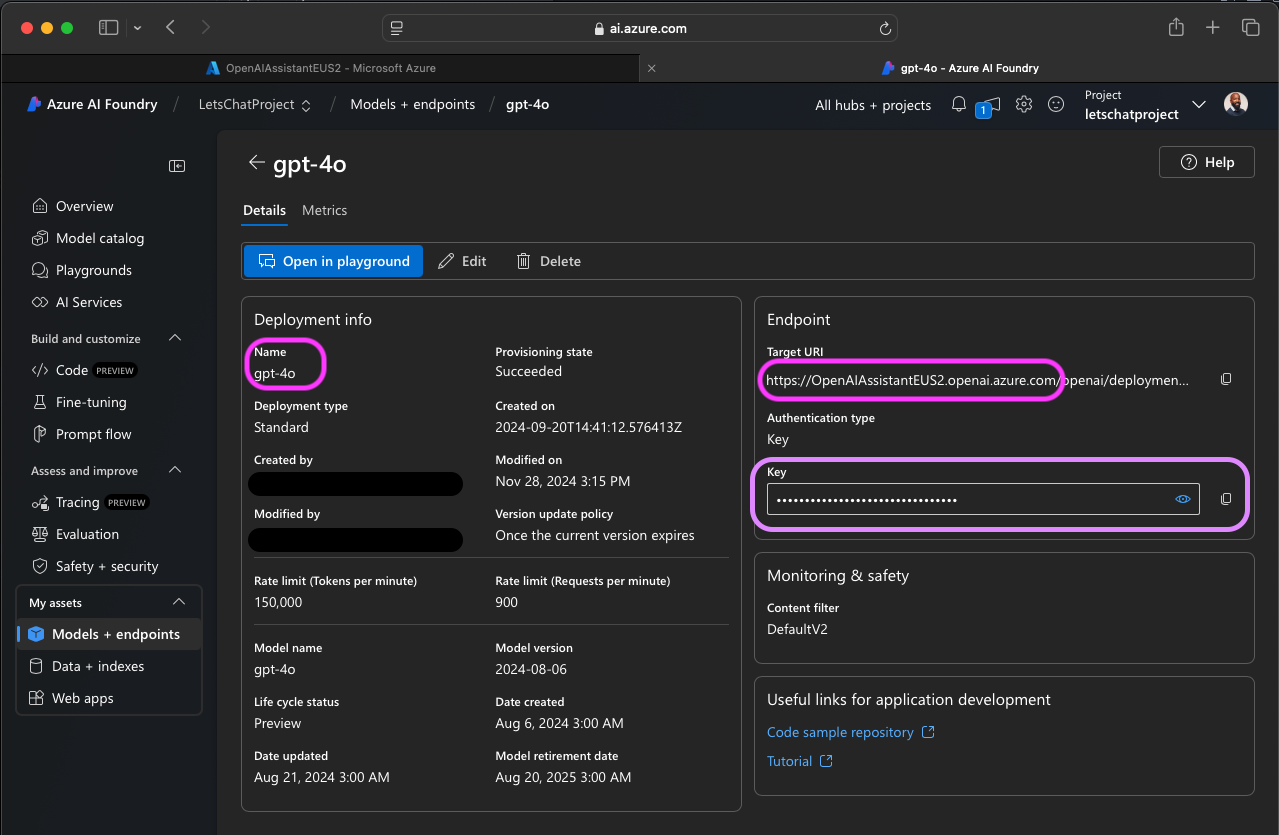Viewport: 1279px width, 835px height.
Task: Click the back arrow beside gpt-4o title
Action: pos(257,163)
